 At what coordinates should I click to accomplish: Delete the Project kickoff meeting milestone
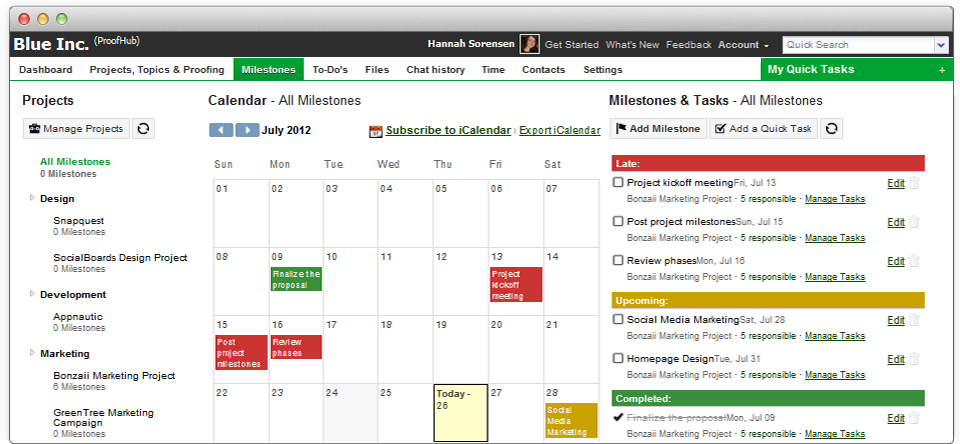[914, 183]
